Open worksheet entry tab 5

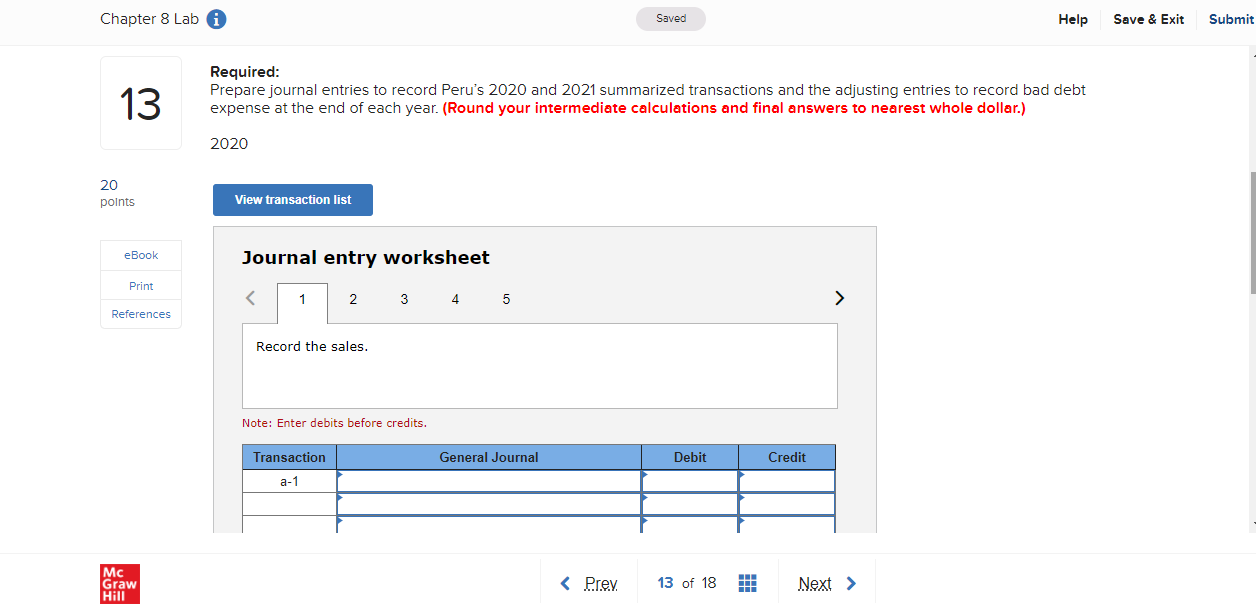(506, 298)
